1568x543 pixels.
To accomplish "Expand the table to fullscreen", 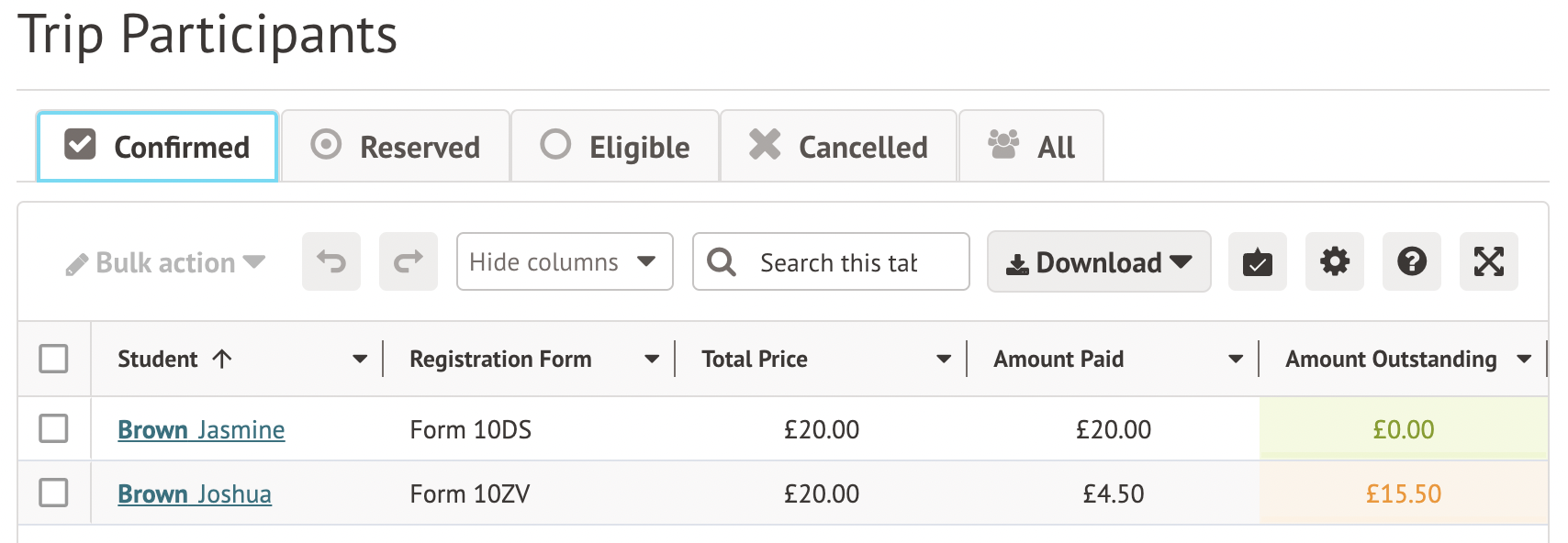I will 1489,262.
